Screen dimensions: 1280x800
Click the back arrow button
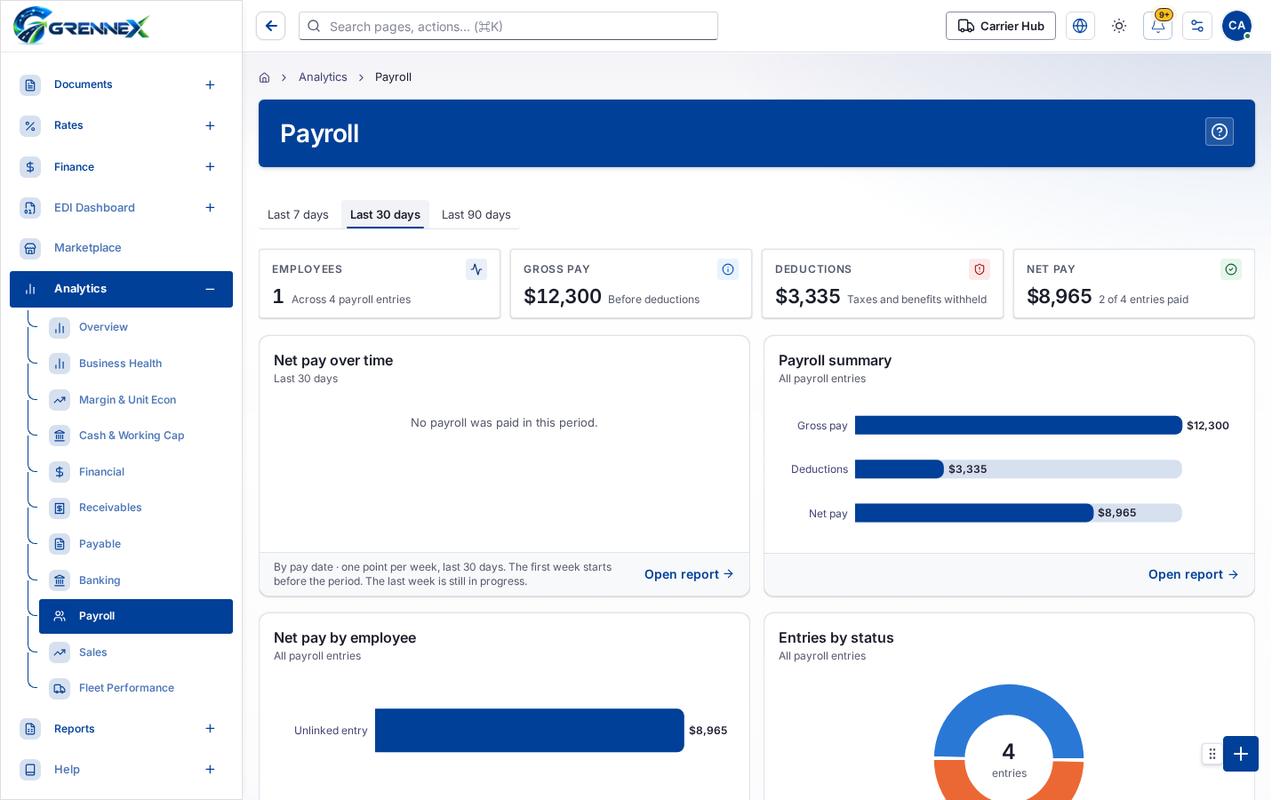coord(270,26)
